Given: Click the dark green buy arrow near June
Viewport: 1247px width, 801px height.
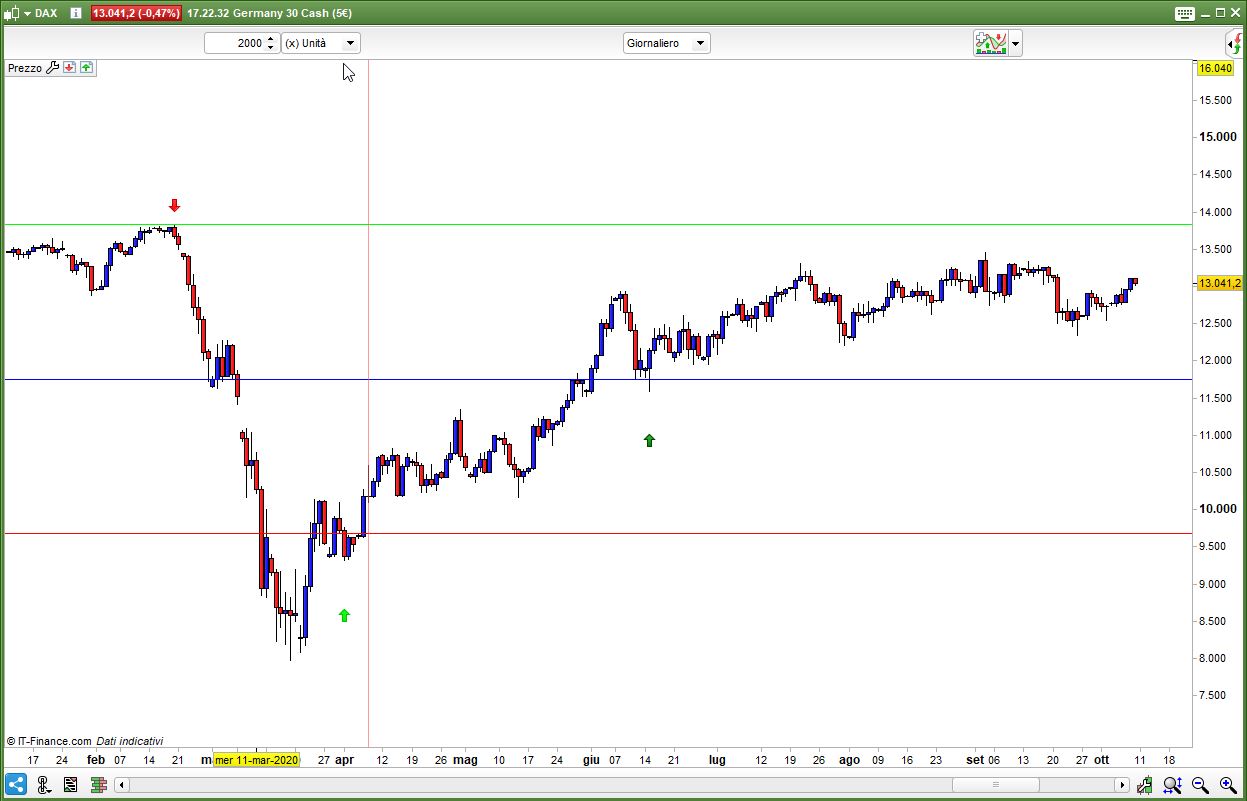Looking at the screenshot, I should (x=649, y=440).
